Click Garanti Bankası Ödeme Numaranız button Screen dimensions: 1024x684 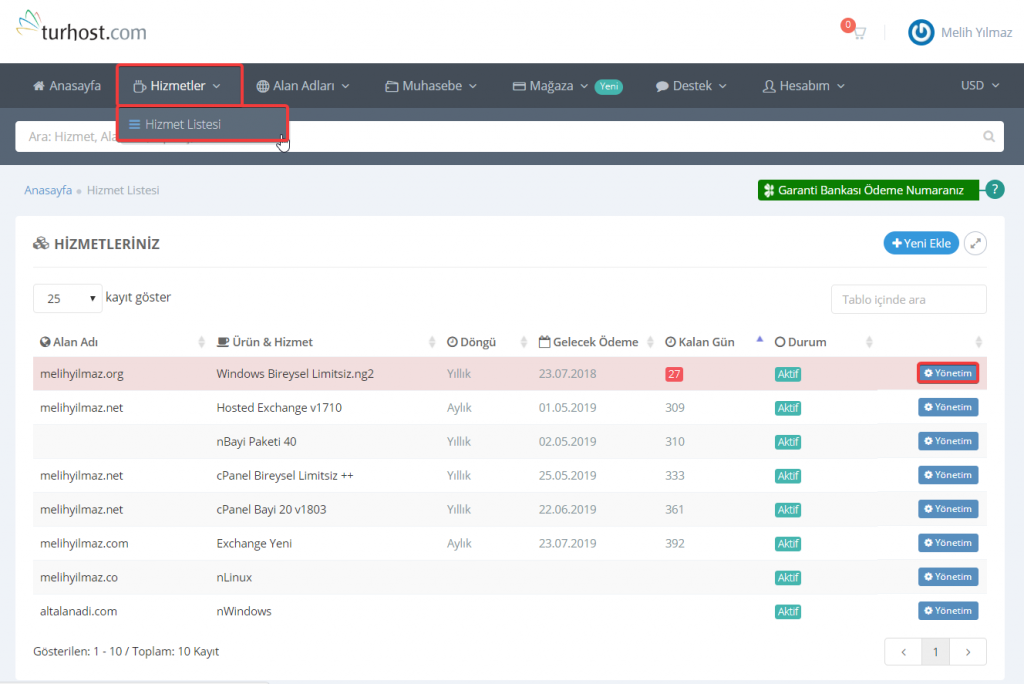(868, 190)
